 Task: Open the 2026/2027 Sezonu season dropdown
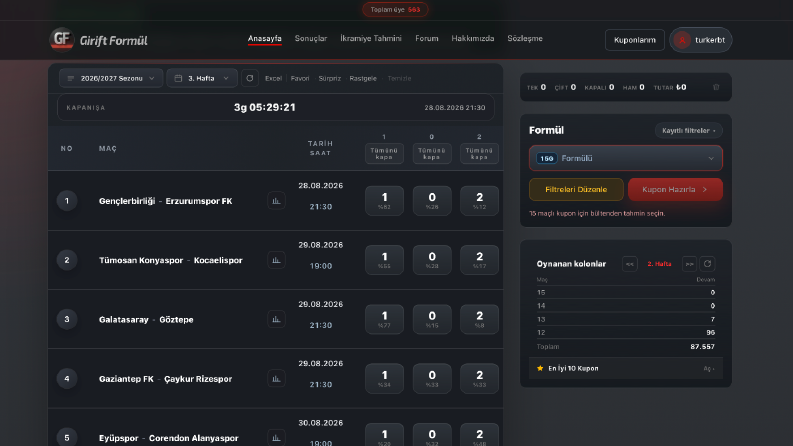[111, 78]
